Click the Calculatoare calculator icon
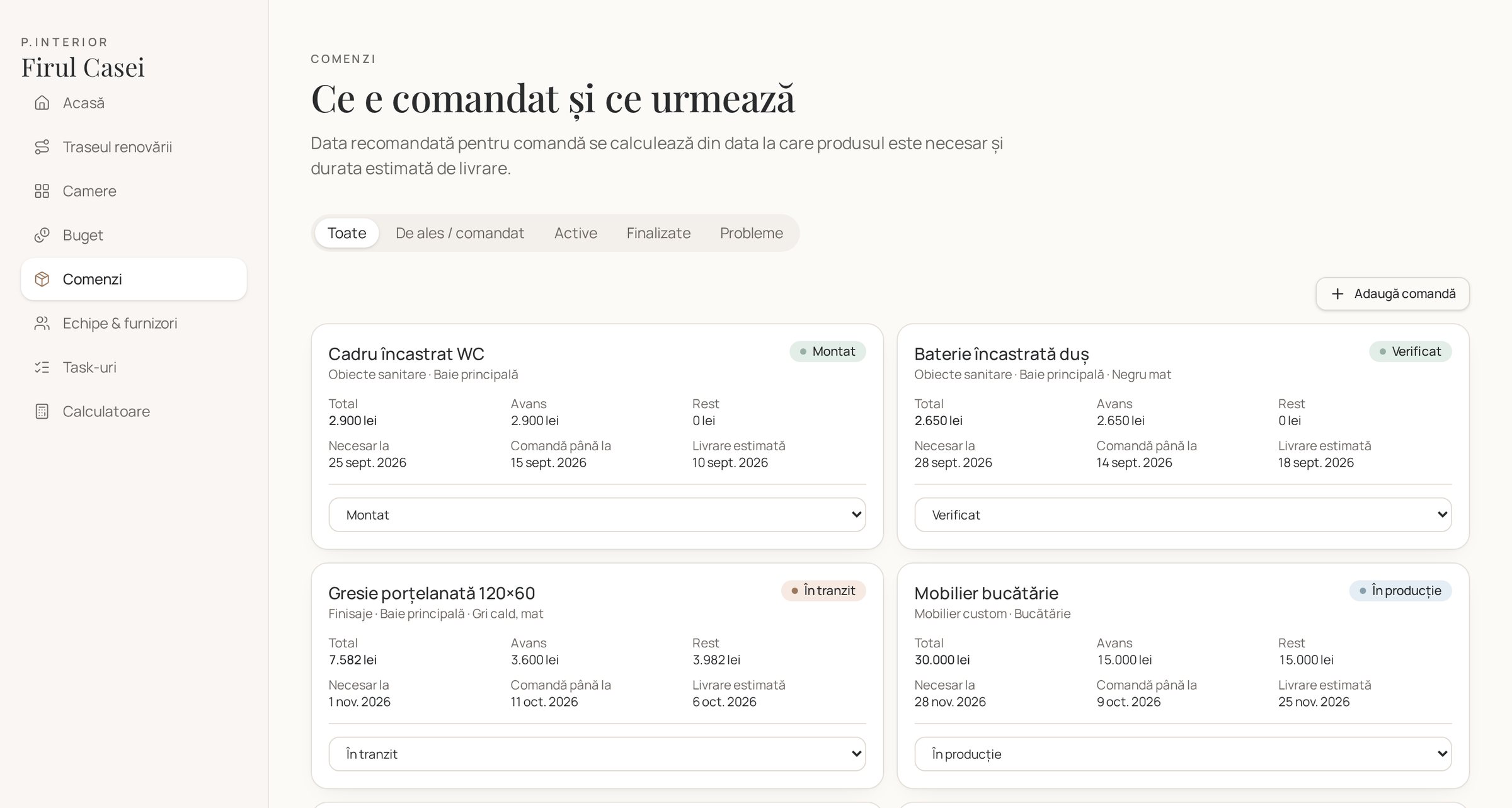This screenshot has height=808, width=1512. point(42,411)
